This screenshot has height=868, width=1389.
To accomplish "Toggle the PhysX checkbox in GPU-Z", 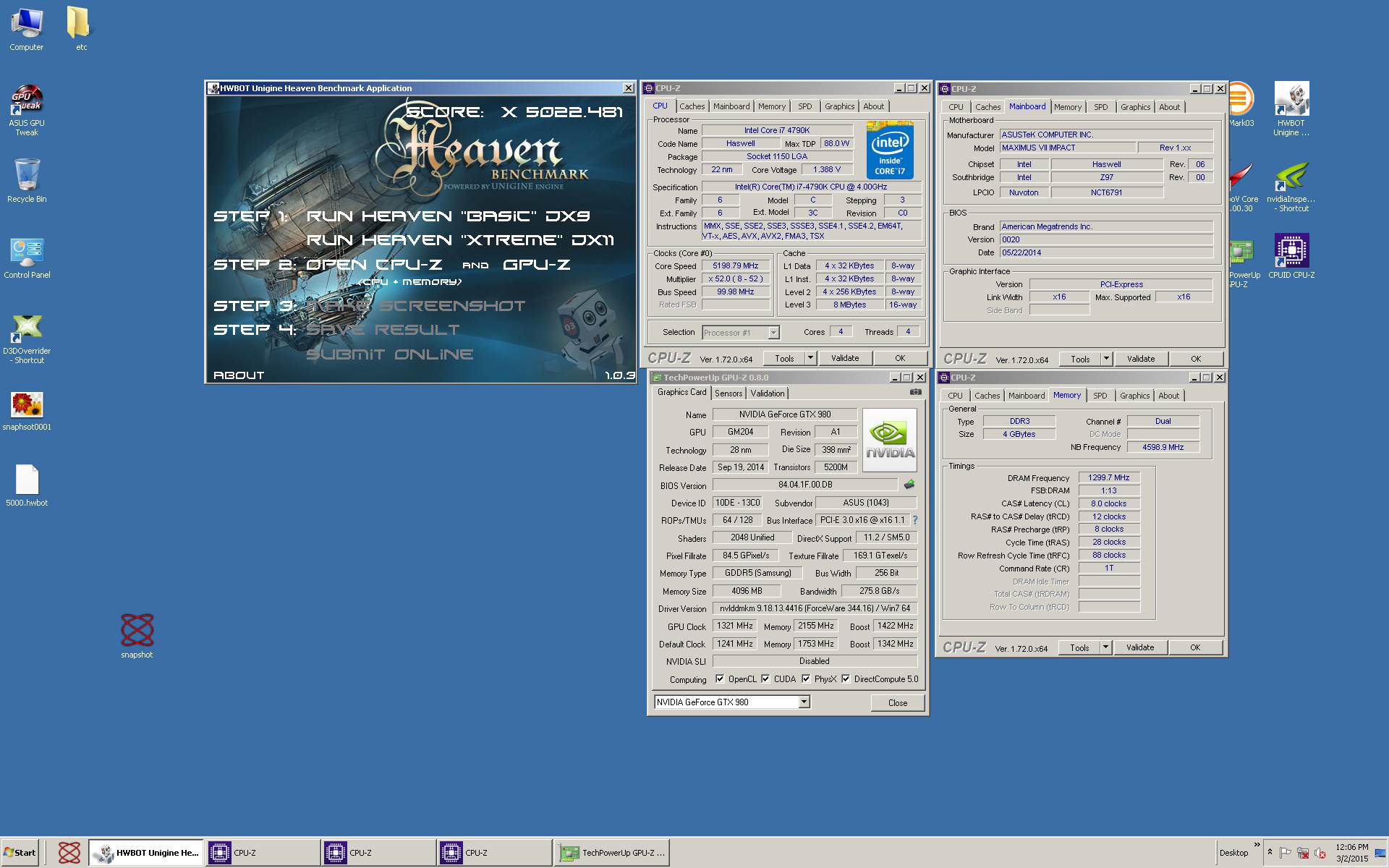I will pyautogui.click(x=806, y=678).
